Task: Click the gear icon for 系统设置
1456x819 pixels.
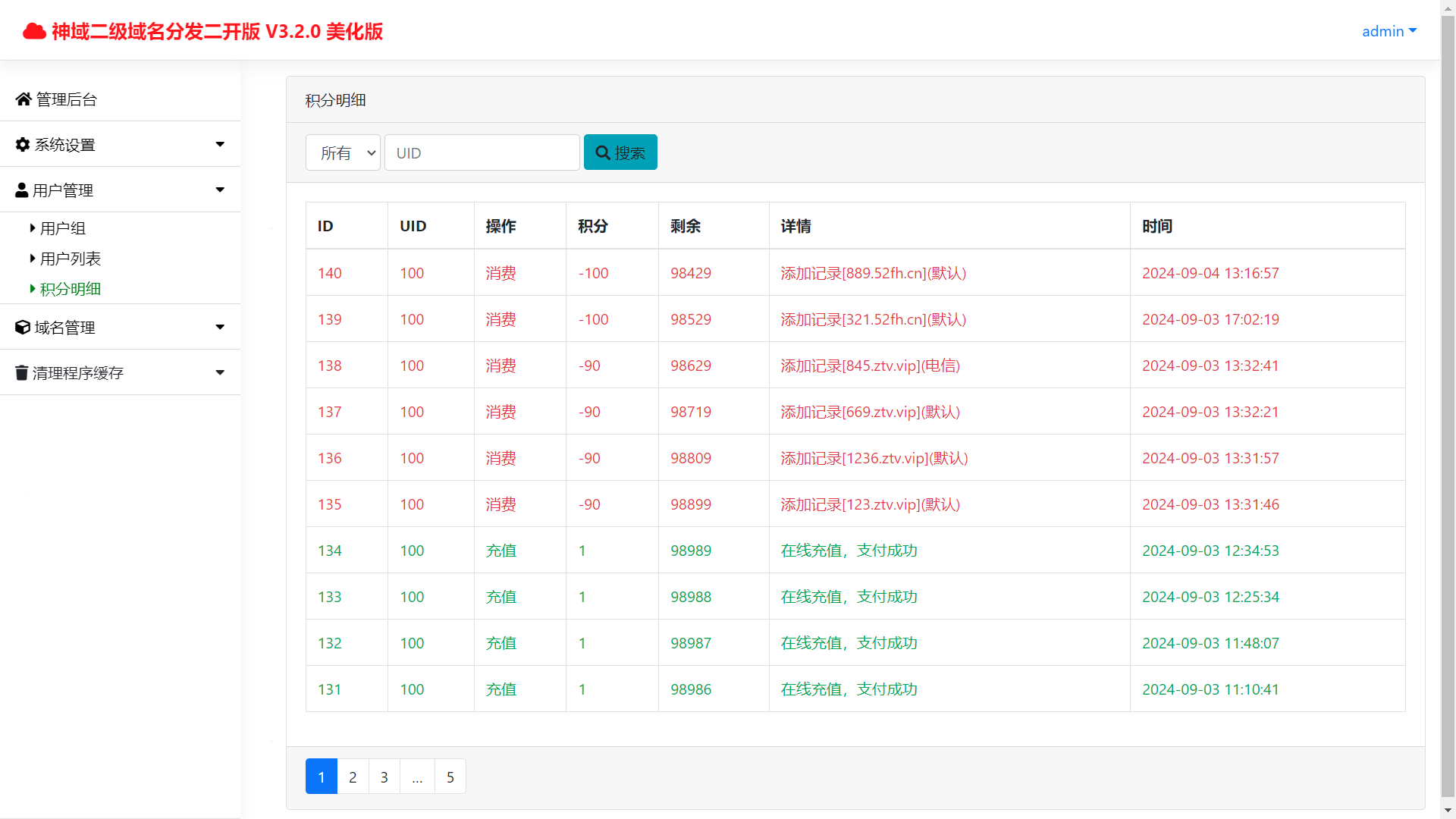Action: [x=23, y=145]
